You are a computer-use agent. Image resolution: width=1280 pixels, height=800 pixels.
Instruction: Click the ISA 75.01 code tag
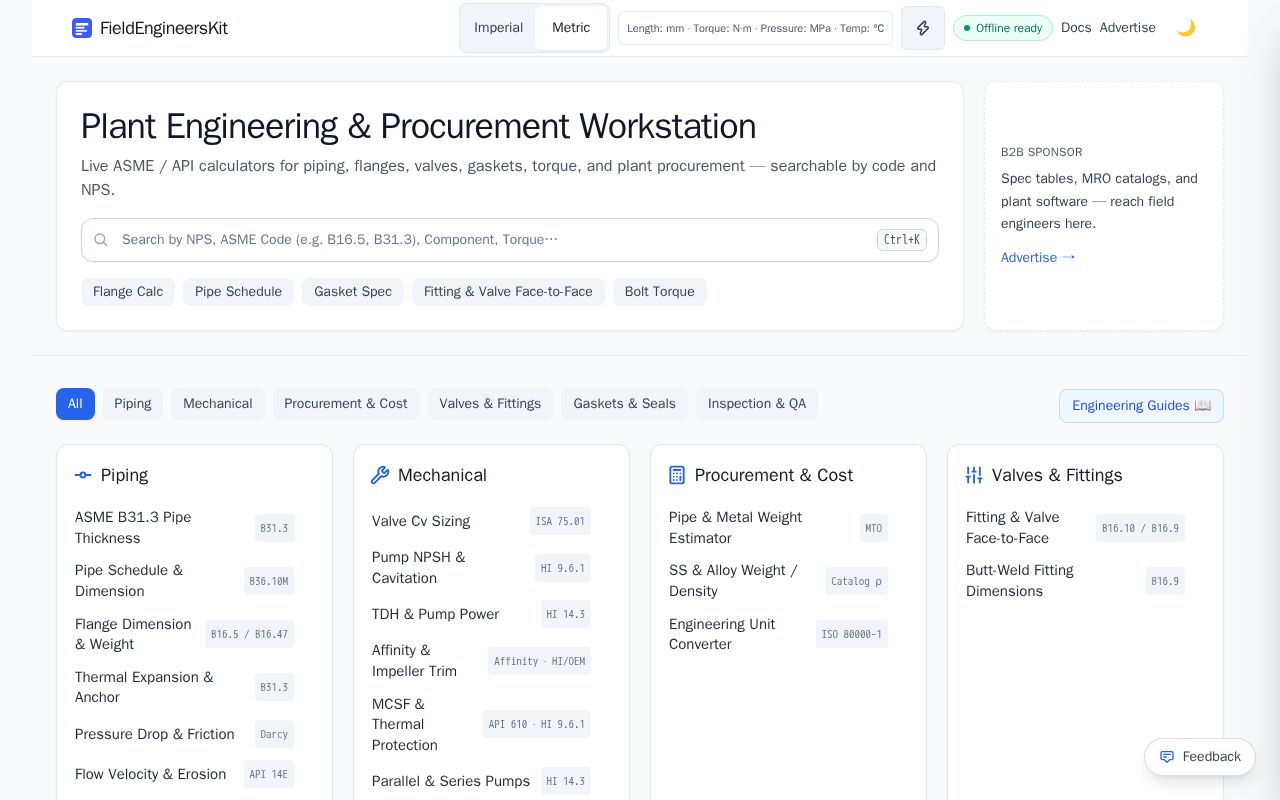tap(560, 521)
